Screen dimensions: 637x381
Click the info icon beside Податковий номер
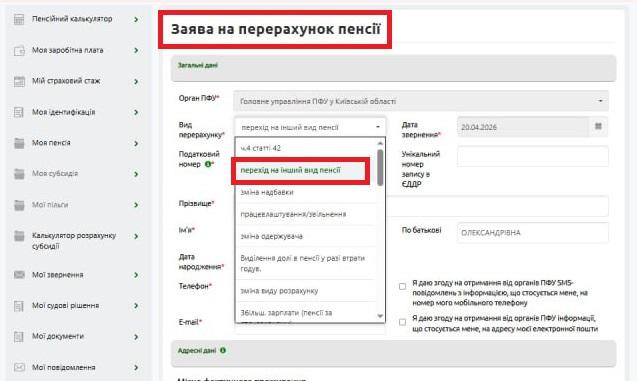[x=208, y=164]
